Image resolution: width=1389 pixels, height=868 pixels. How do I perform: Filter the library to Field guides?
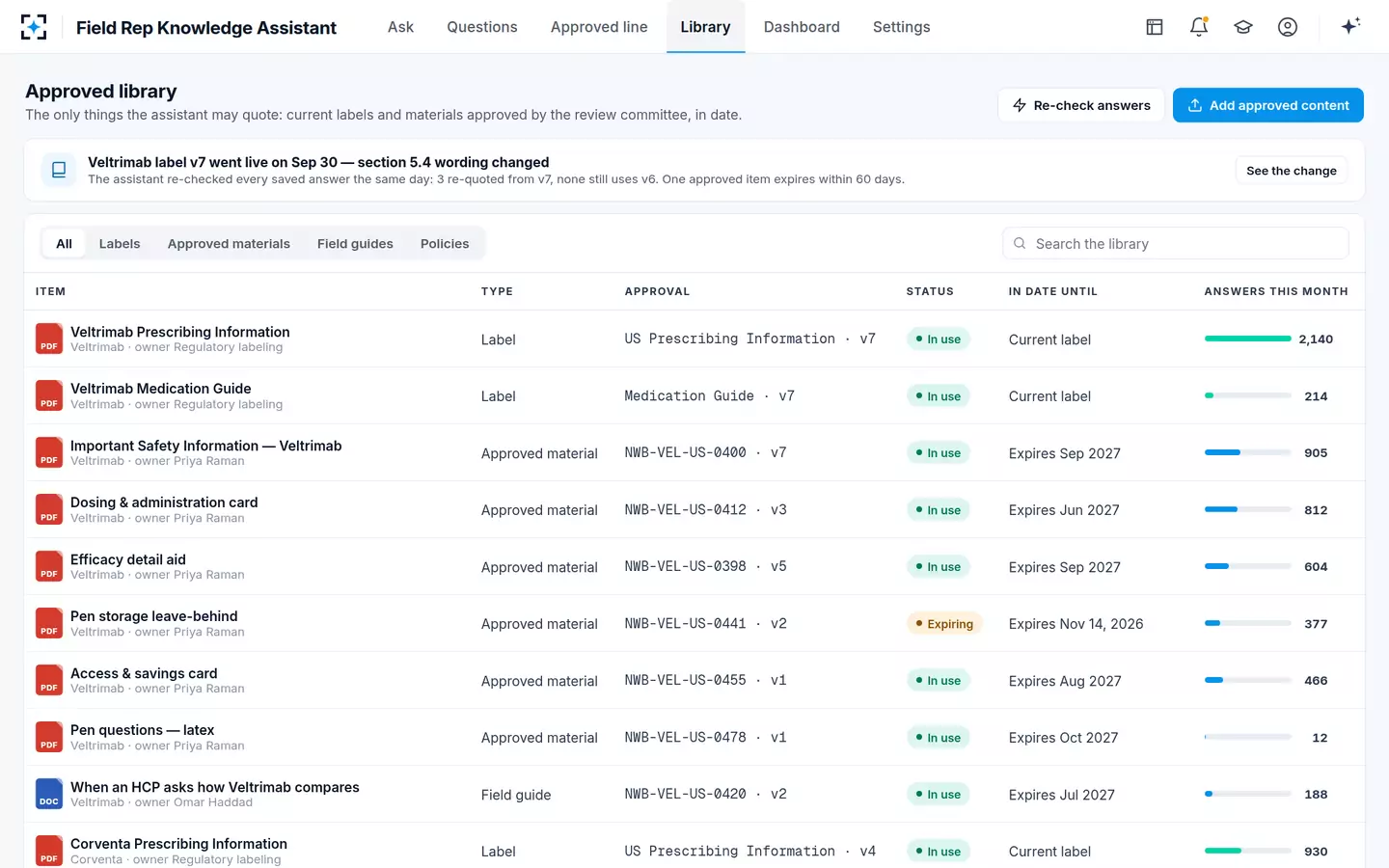click(x=355, y=244)
